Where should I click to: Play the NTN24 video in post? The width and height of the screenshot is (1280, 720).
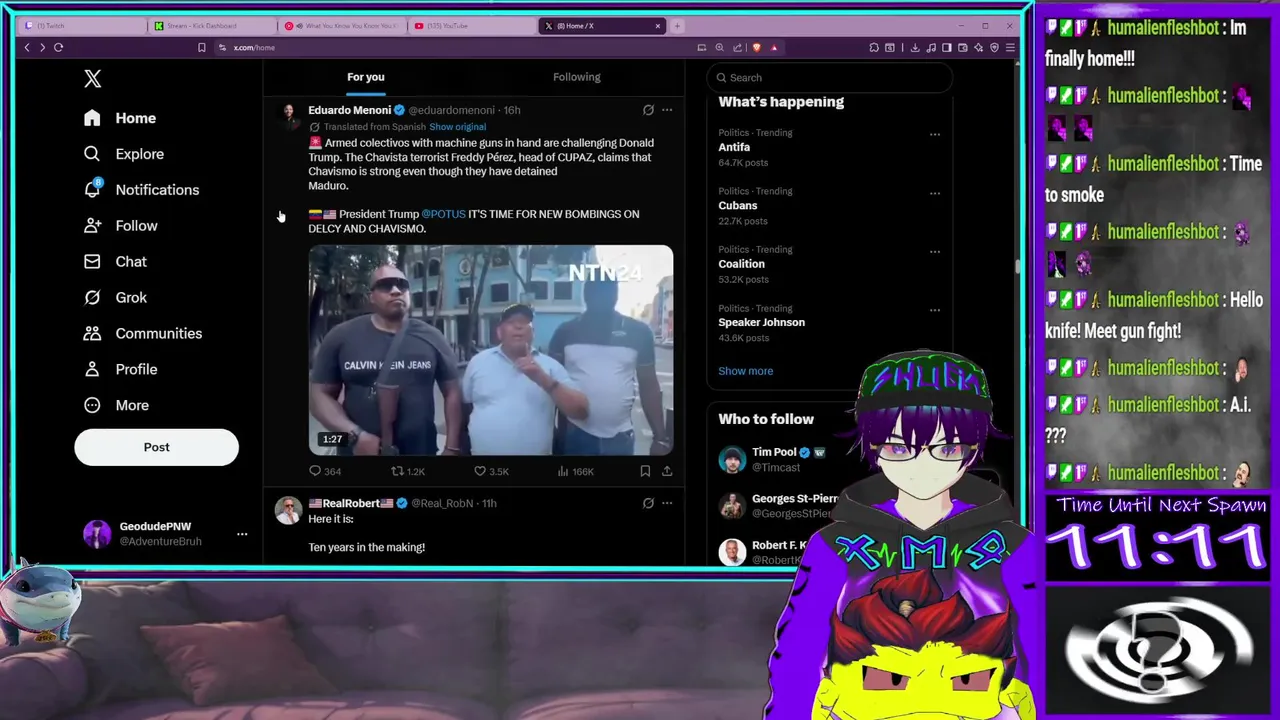click(x=490, y=350)
